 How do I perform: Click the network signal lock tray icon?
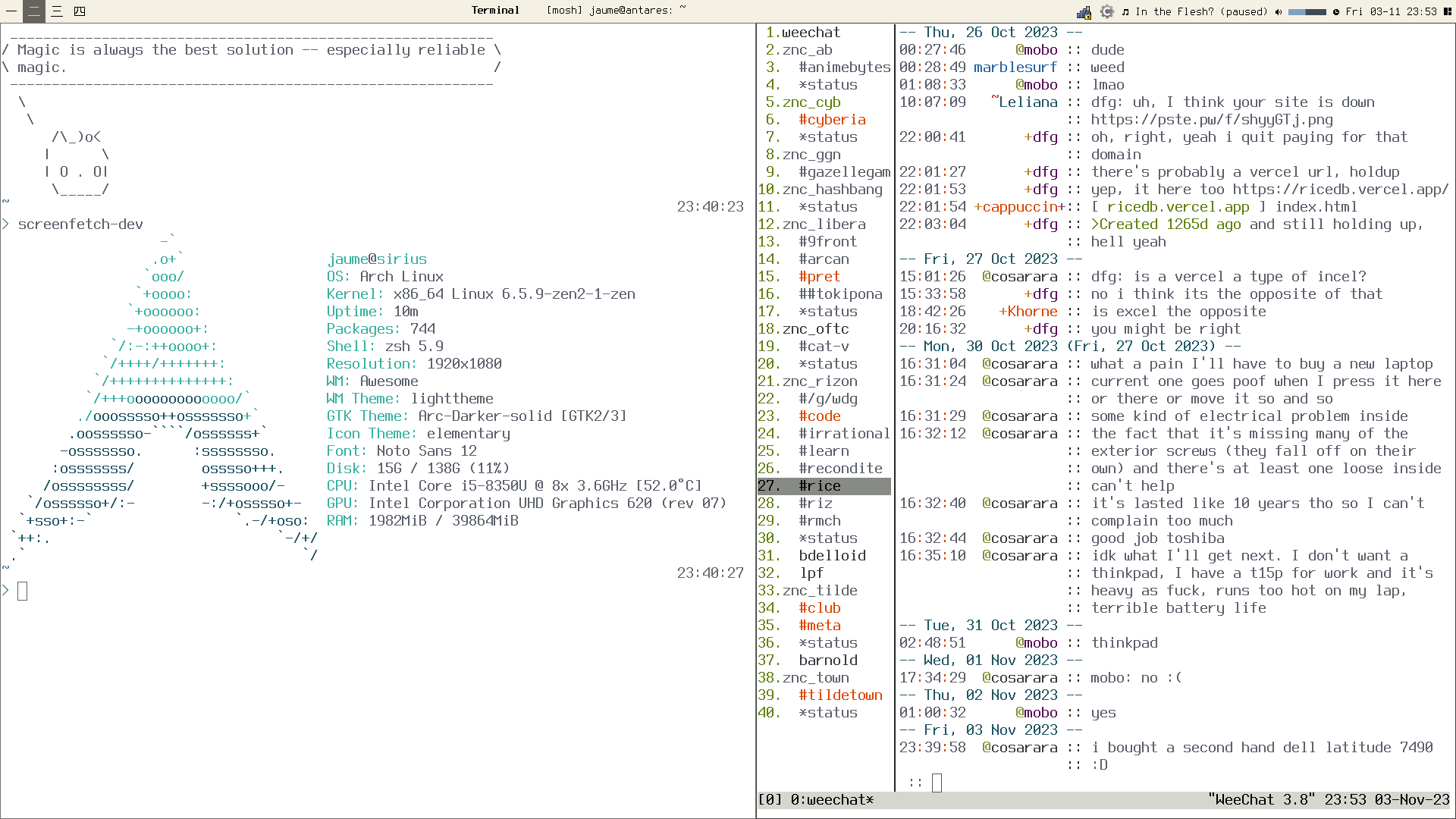[x=1084, y=11]
